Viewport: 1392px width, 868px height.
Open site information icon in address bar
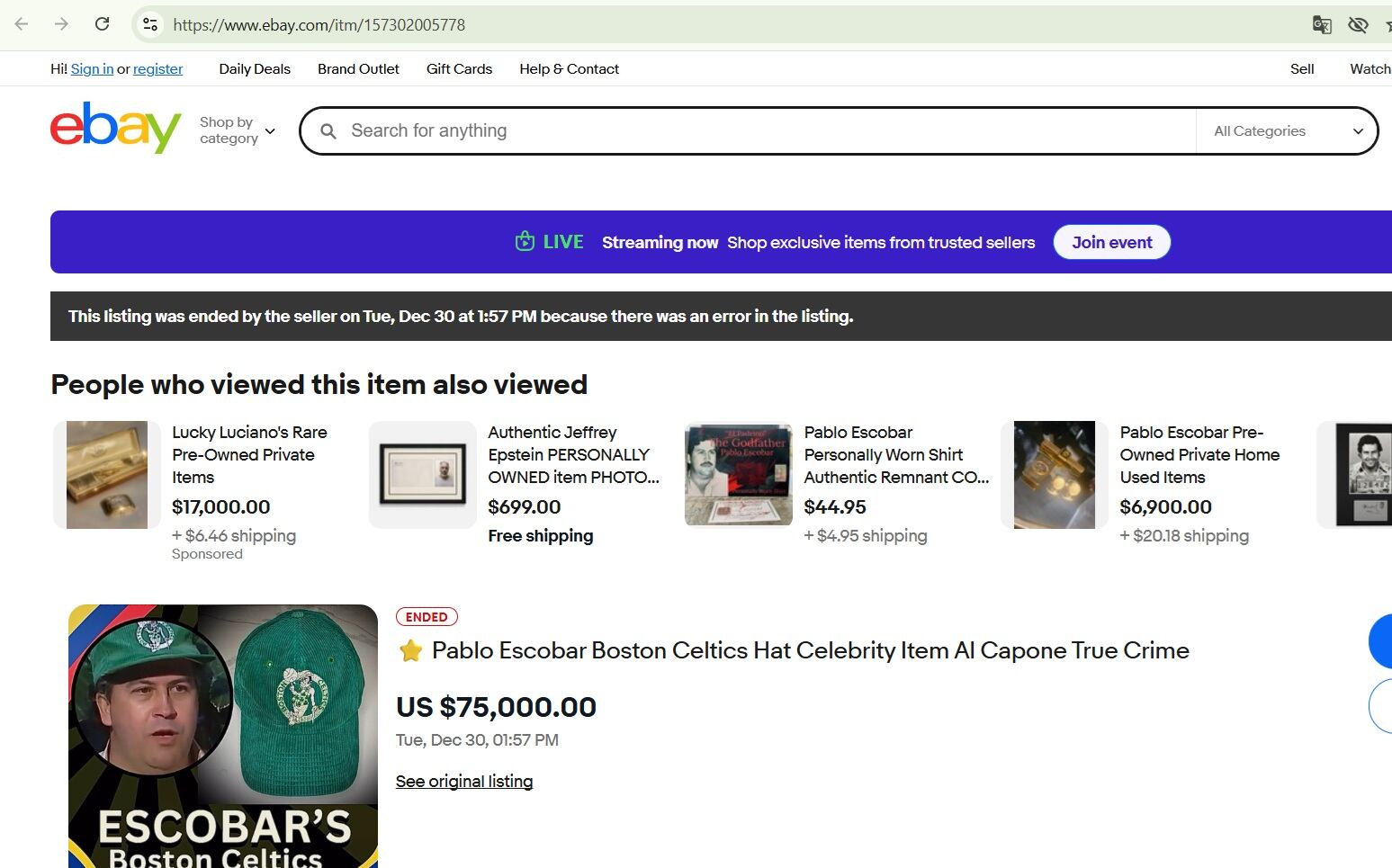click(x=150, y=24)
